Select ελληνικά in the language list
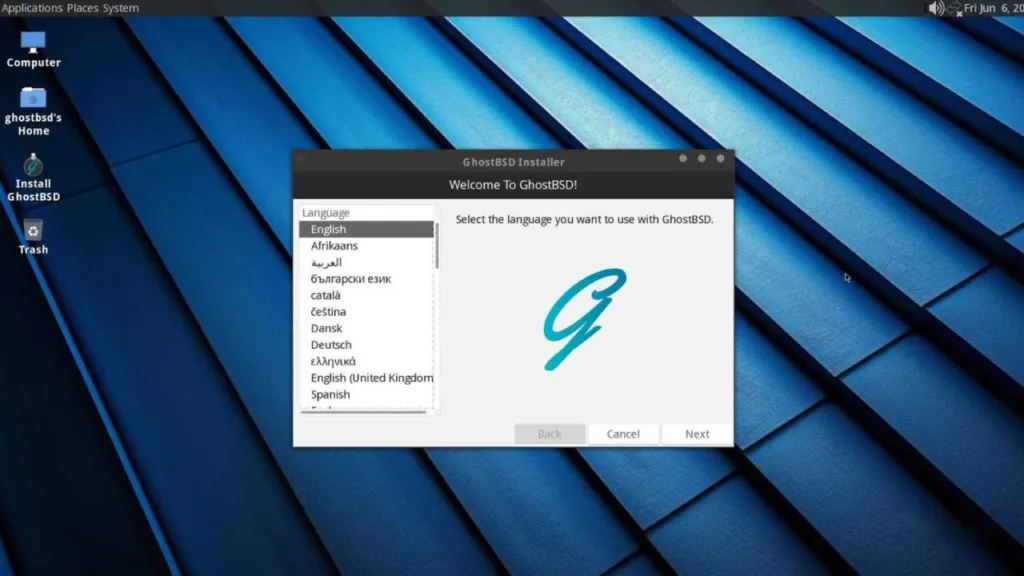Screen dimensions: 1024x576 tap(366, 361)
